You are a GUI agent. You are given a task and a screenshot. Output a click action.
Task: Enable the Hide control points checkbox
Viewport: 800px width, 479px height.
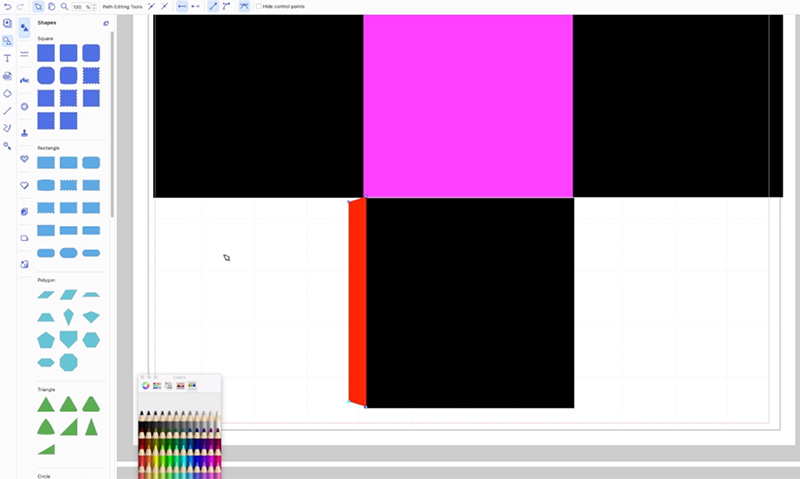click(259, 6)
